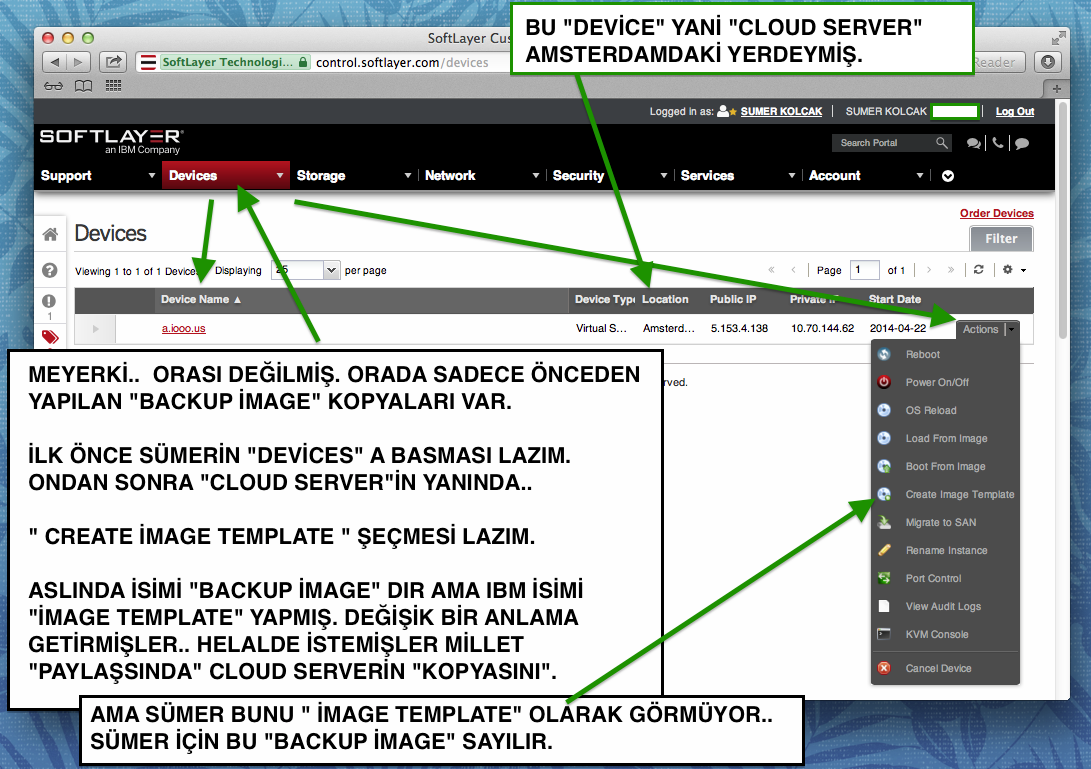
Task: Sort by Start Date column header
Action: tap(895, 299)
